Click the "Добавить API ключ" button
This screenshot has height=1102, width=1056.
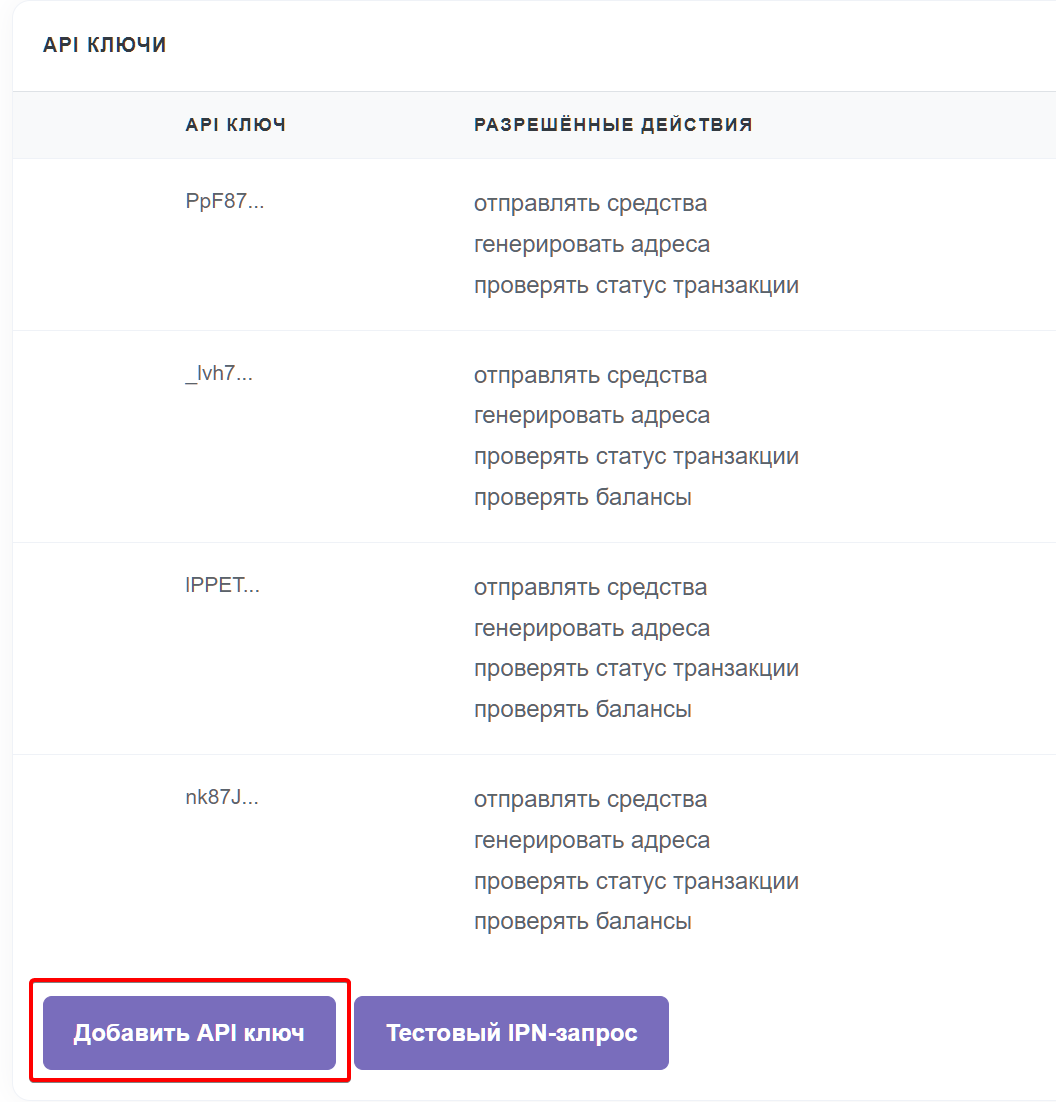click(x=189, y=1033)
